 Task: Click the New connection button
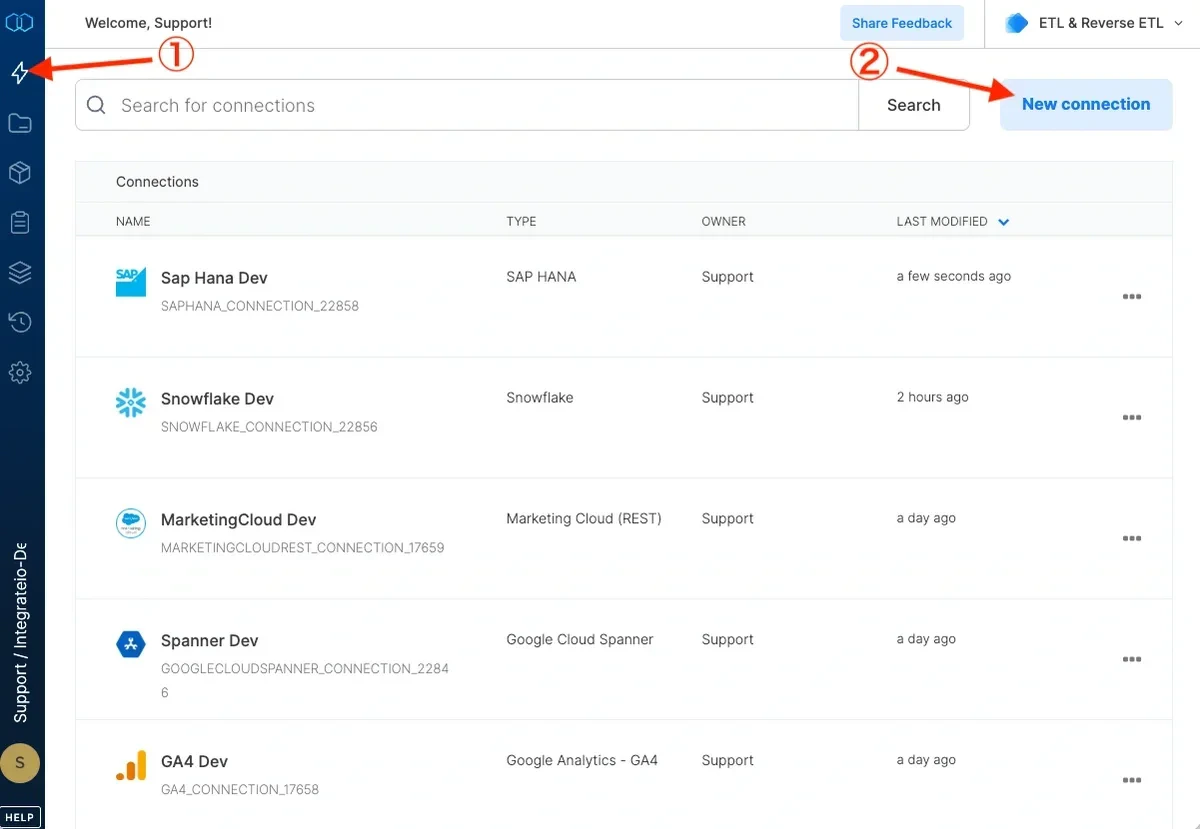1086,104
